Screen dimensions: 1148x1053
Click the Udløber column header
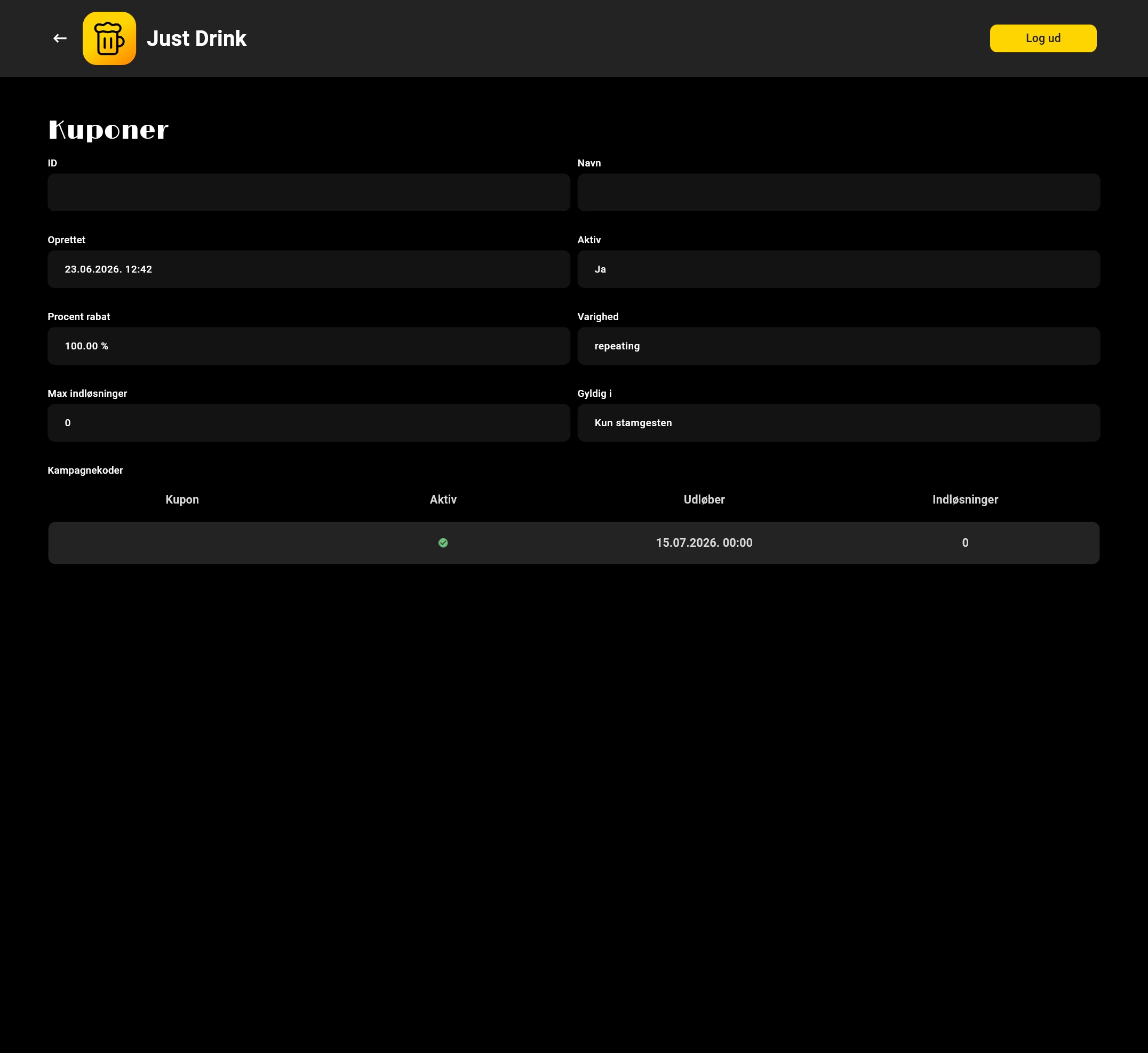pos(704,500)
